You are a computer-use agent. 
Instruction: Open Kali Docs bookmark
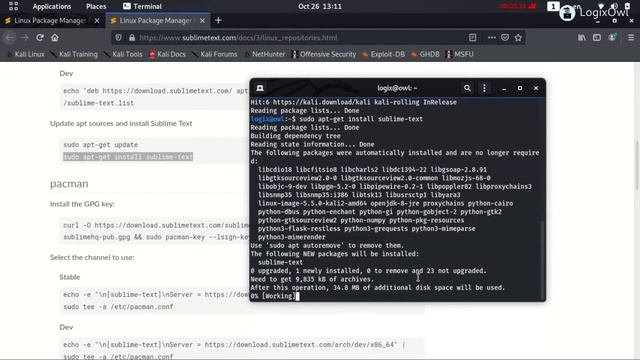tap(167, 54)
